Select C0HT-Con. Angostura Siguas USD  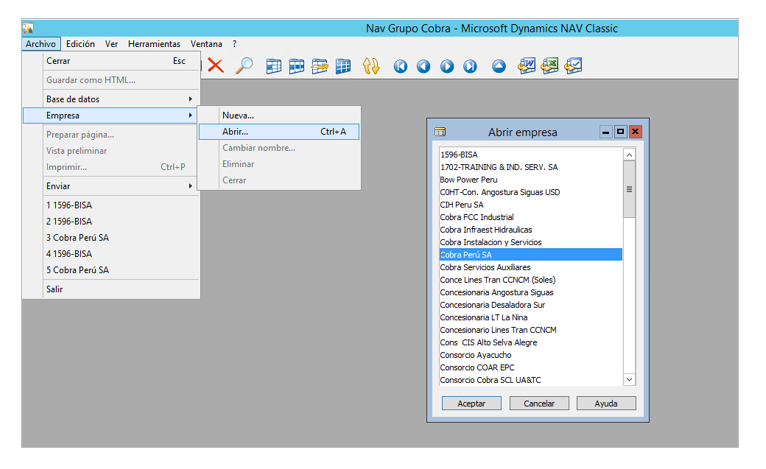pos(531,192)
